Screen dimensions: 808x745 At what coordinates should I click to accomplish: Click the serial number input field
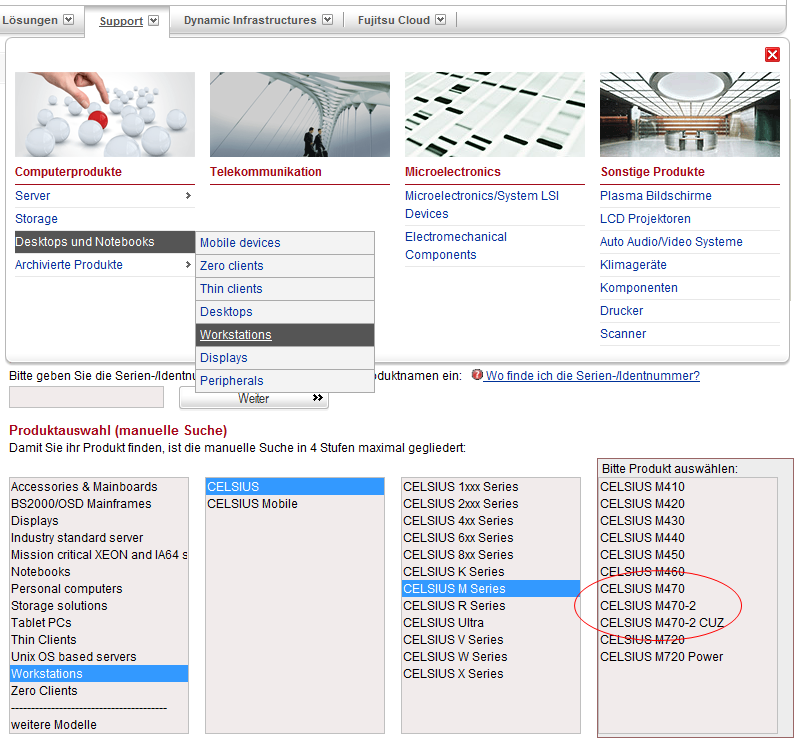[x=87, y=397]
